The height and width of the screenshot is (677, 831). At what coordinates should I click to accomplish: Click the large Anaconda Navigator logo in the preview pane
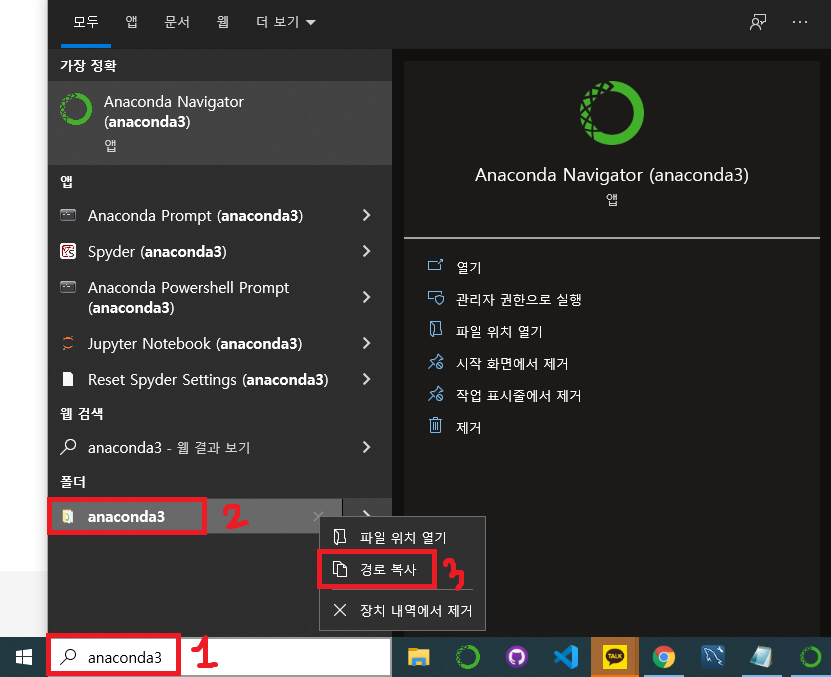[x=612, y=113]
